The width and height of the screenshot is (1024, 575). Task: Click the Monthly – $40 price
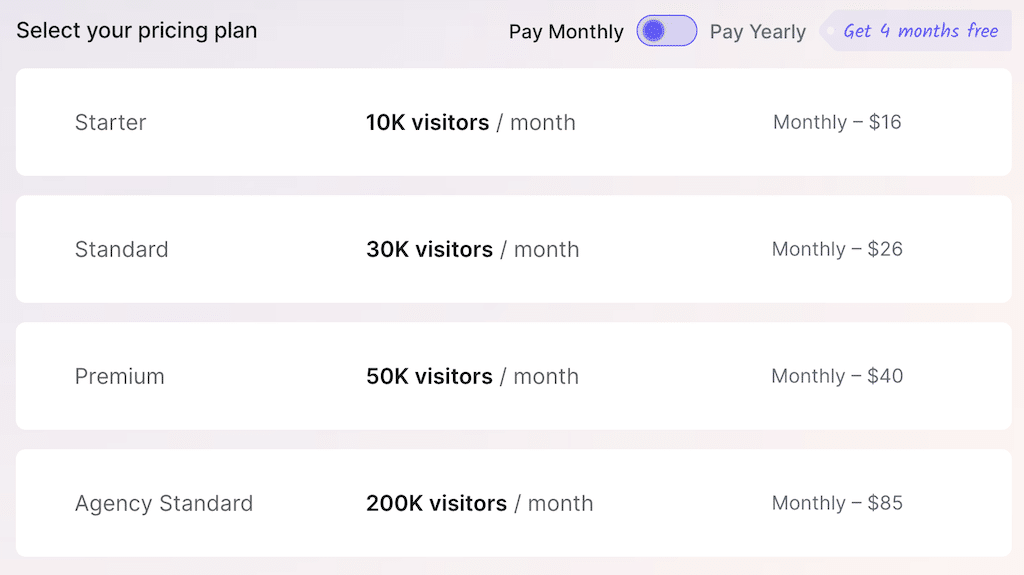click(837, 377)
